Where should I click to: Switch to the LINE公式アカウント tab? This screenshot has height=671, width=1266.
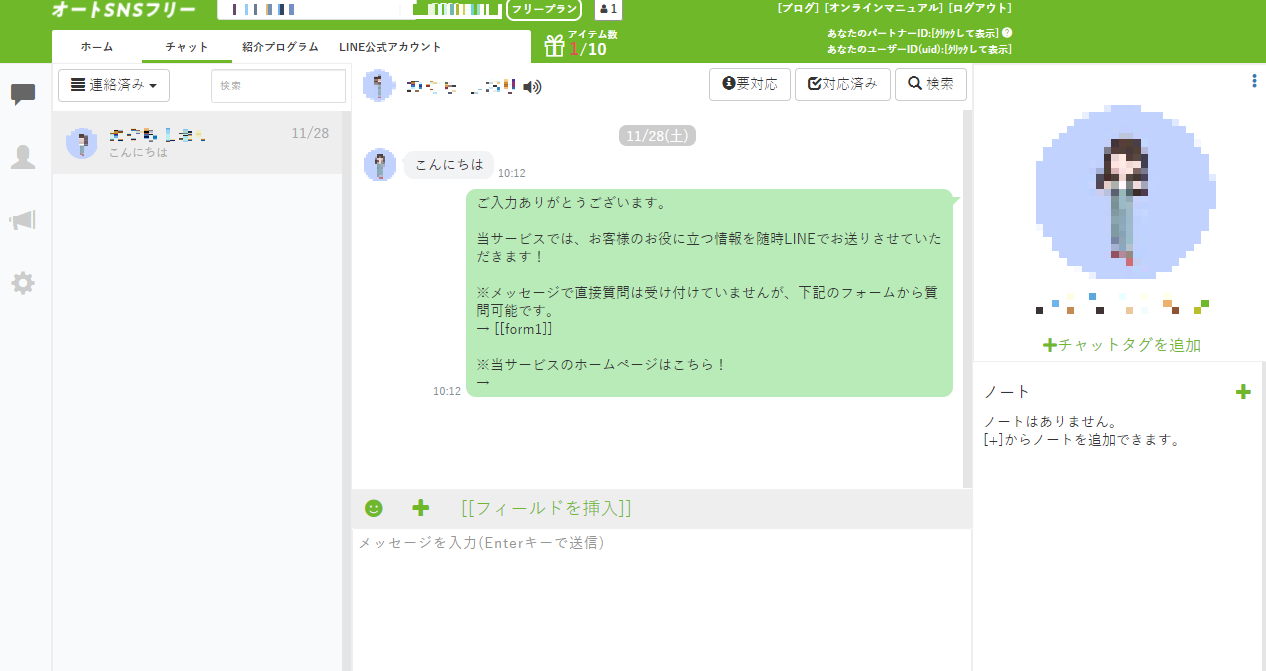(x=390, y=47)
